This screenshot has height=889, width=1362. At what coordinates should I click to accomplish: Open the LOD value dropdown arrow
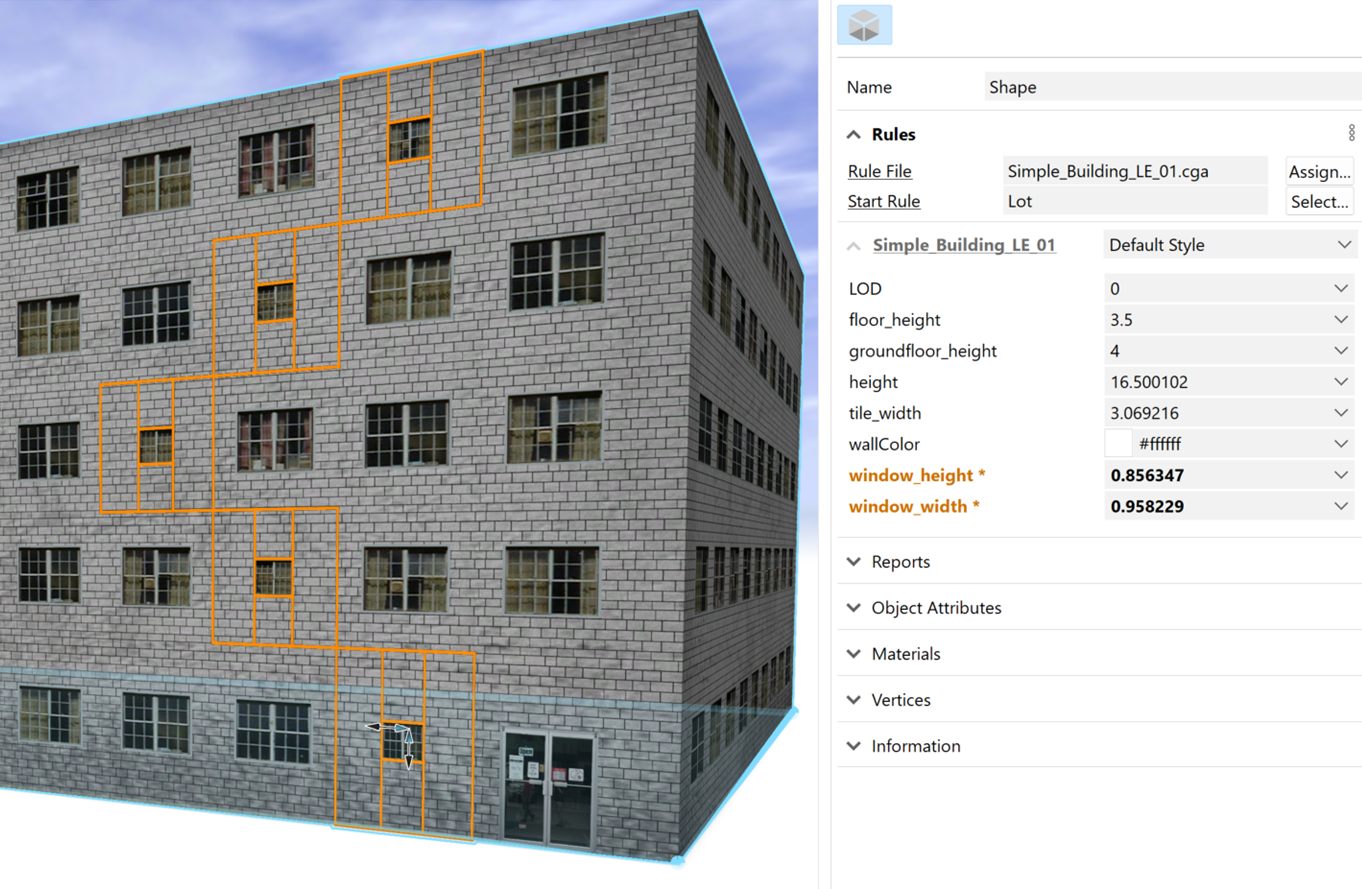tap(1341, 289)
